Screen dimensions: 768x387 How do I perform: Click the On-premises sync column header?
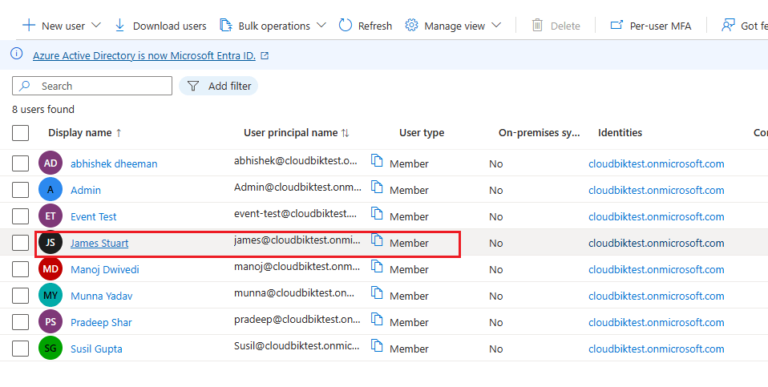click(x=539, y=133)
